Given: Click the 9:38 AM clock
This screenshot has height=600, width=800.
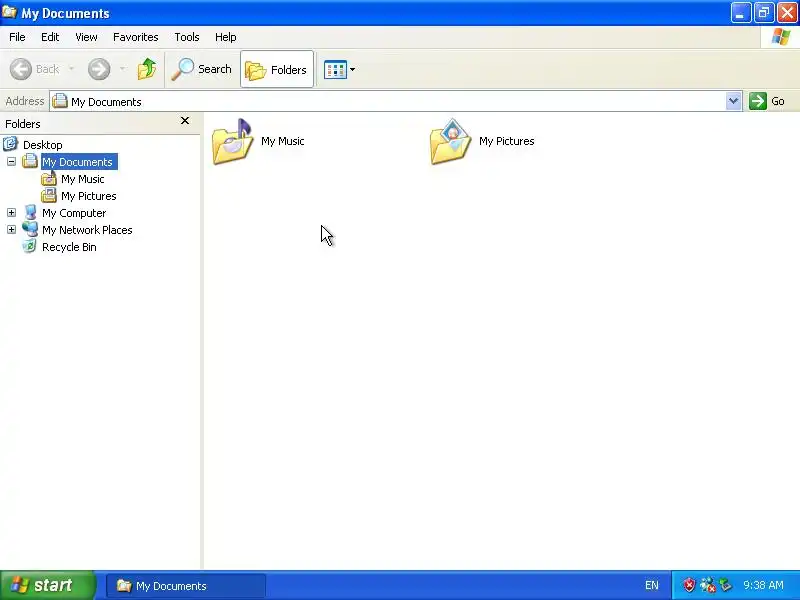Looking at the screenshot, I should (763, 585).
